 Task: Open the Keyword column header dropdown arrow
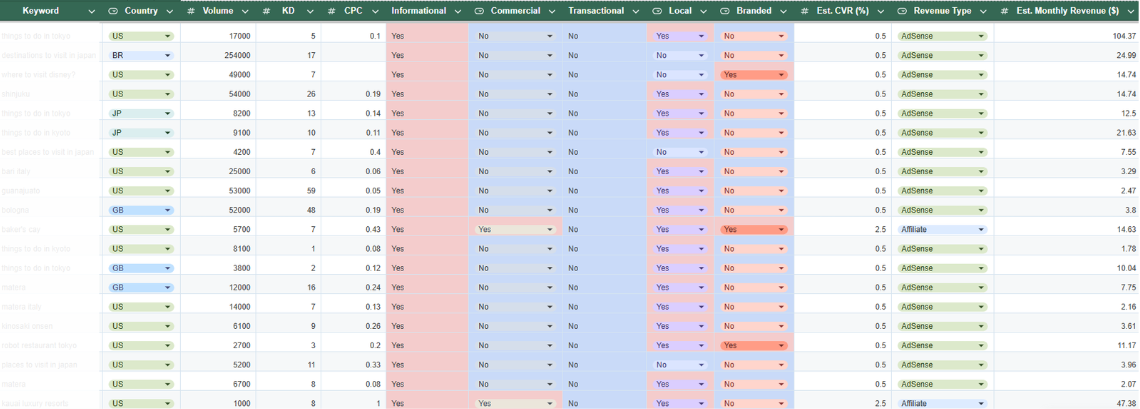coord(92,11)
